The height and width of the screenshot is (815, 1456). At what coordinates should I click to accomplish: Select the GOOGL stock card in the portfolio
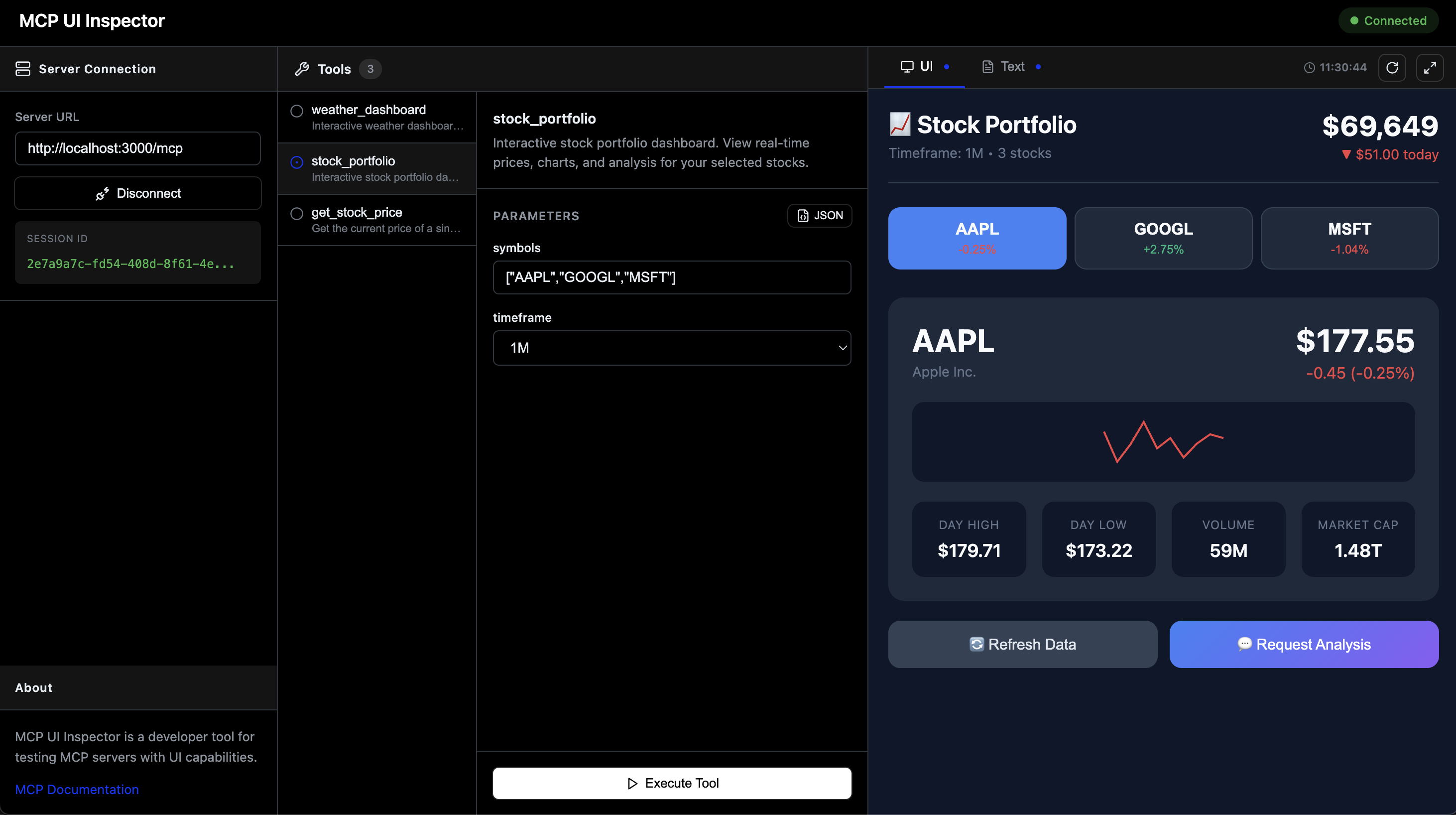click(1163, 238)
